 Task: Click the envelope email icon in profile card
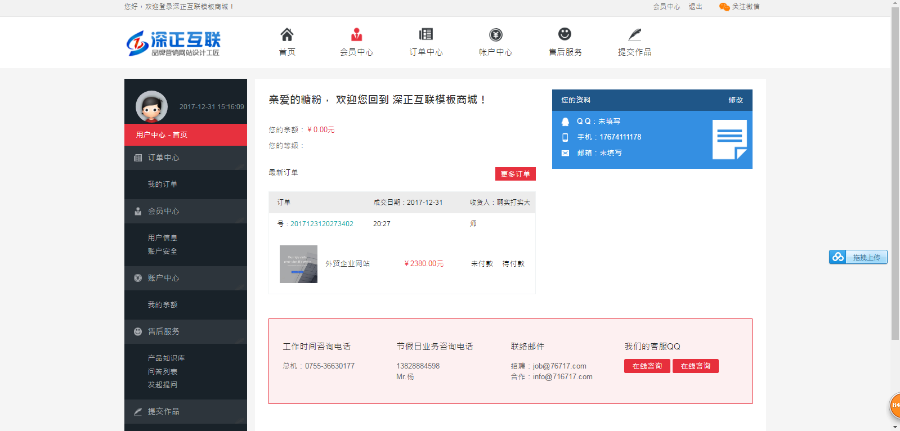coord(565,153)
